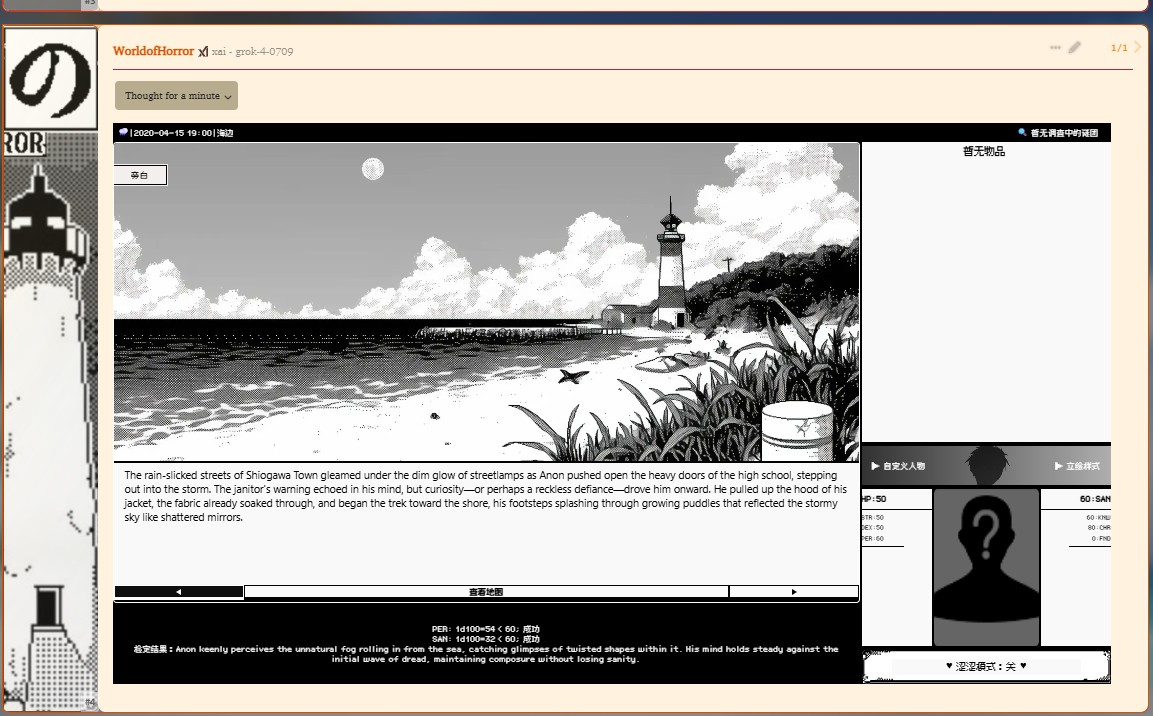Click the weather cloud icon beside date

(x=123, y=132)
